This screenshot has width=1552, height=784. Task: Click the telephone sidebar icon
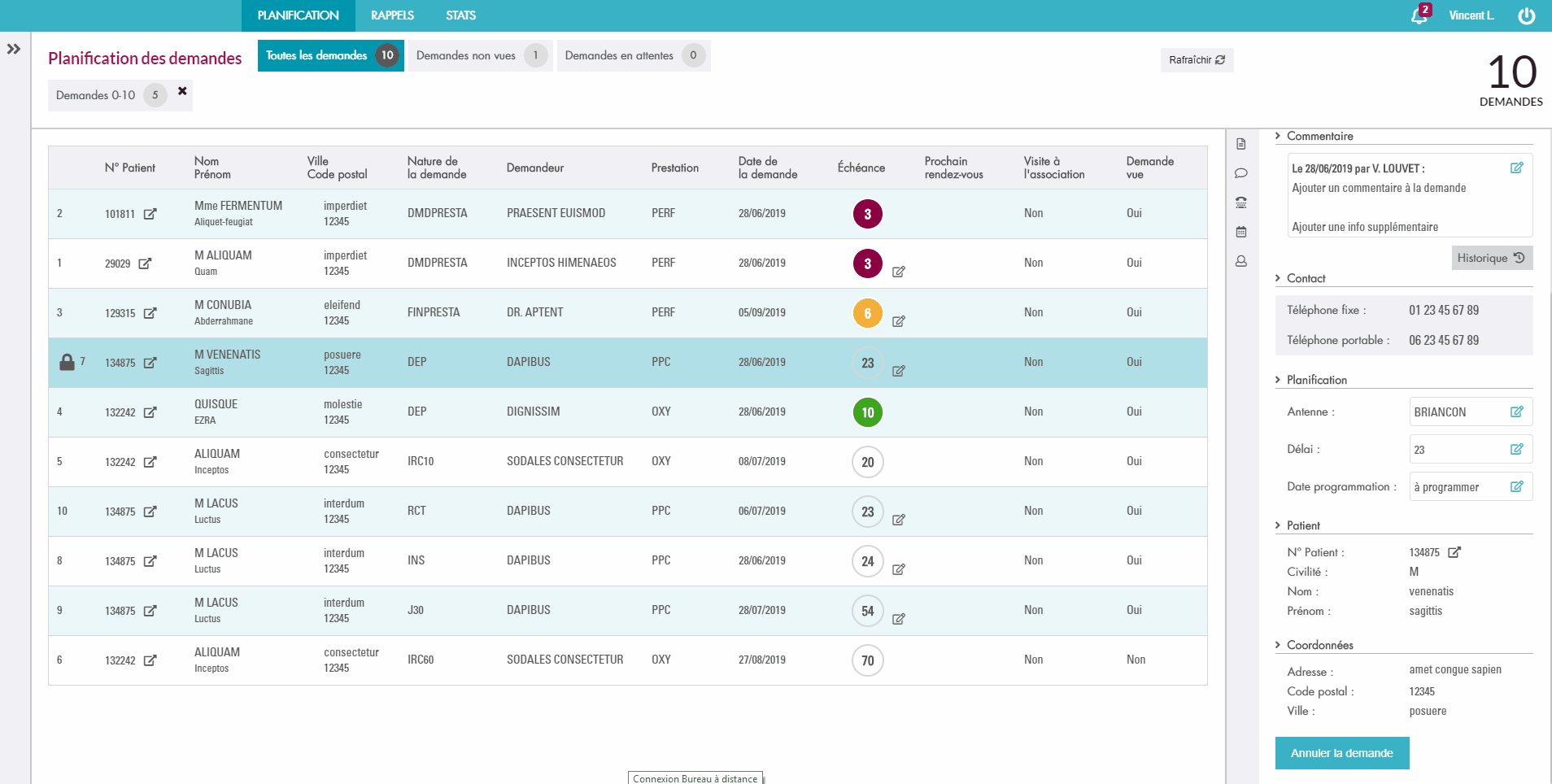tap(1241, 203)
